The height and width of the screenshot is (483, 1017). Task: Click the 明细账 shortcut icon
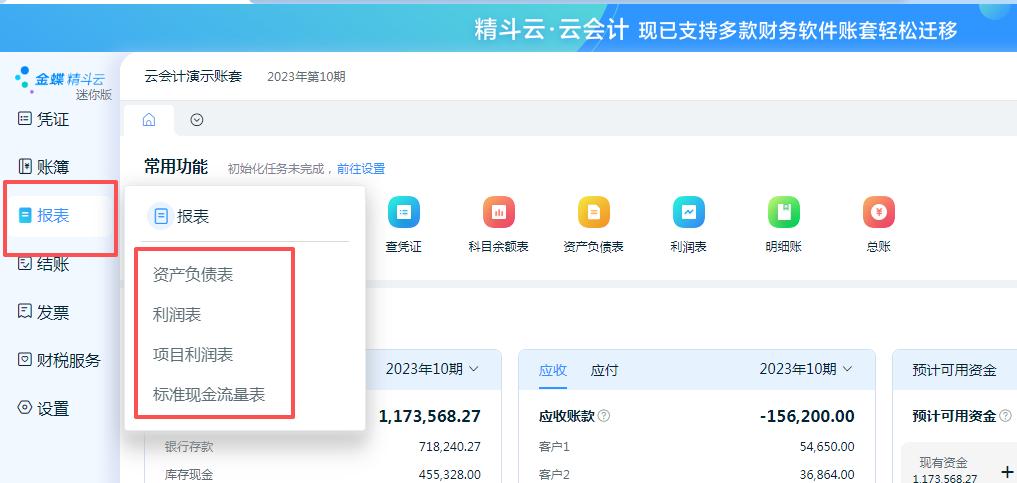tap(783, 213)
